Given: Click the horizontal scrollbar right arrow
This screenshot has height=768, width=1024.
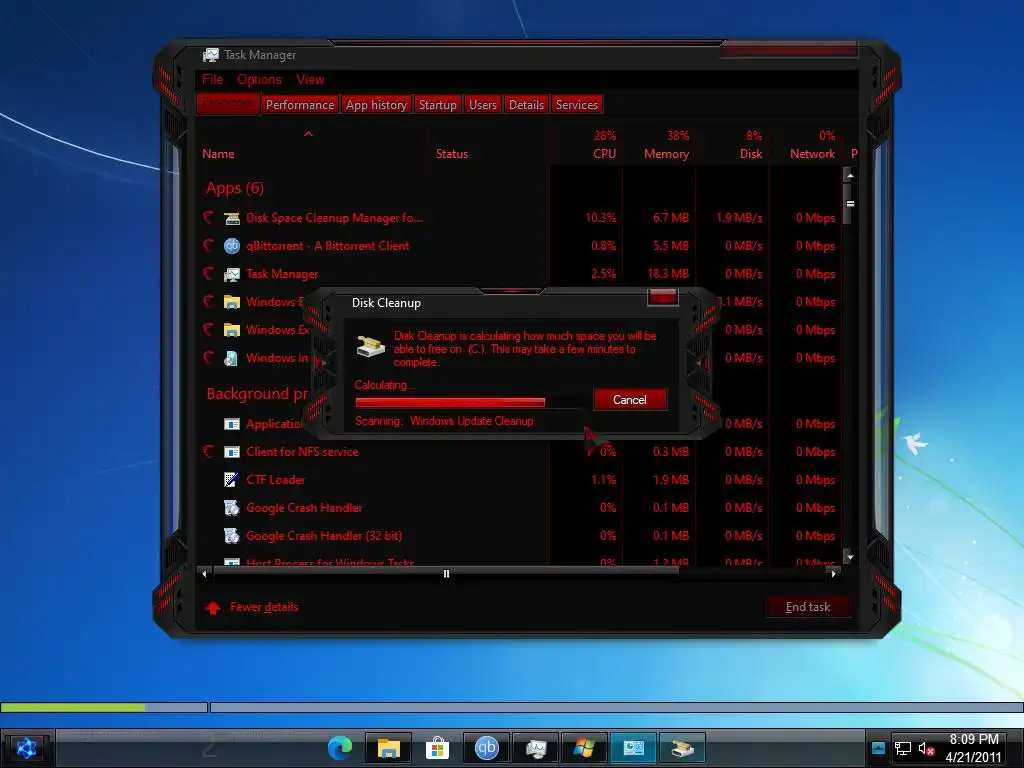Looking at the screenshot, I should (x=833, y=573).
